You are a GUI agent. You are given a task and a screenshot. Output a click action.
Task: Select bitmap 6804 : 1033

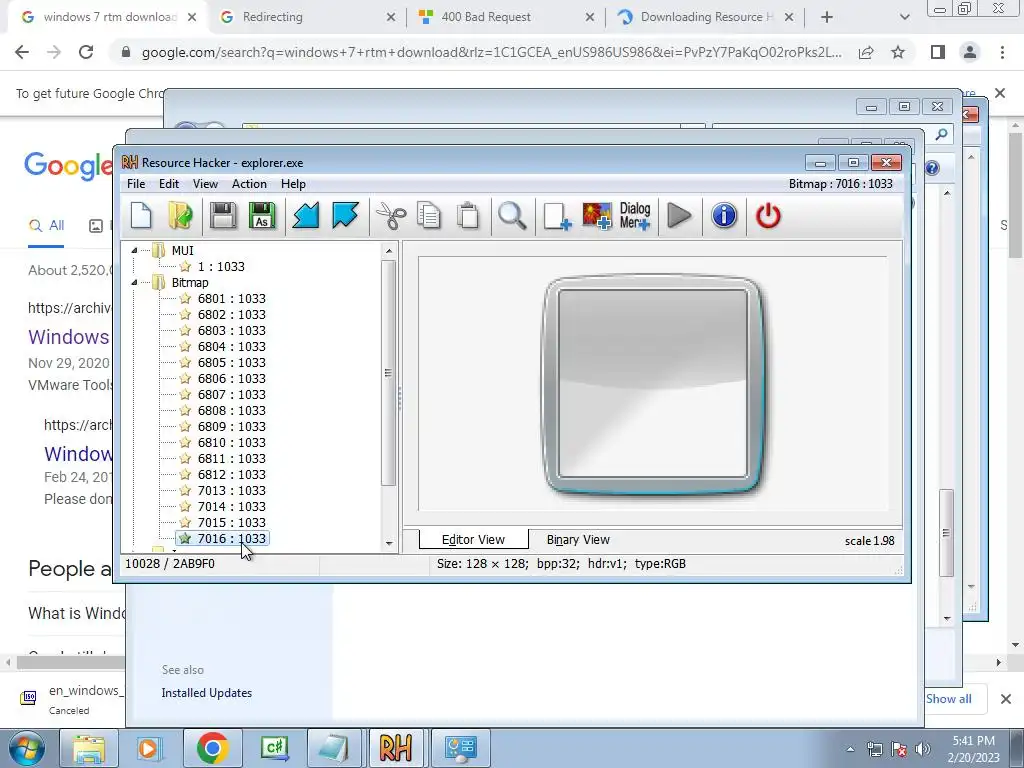231,347
